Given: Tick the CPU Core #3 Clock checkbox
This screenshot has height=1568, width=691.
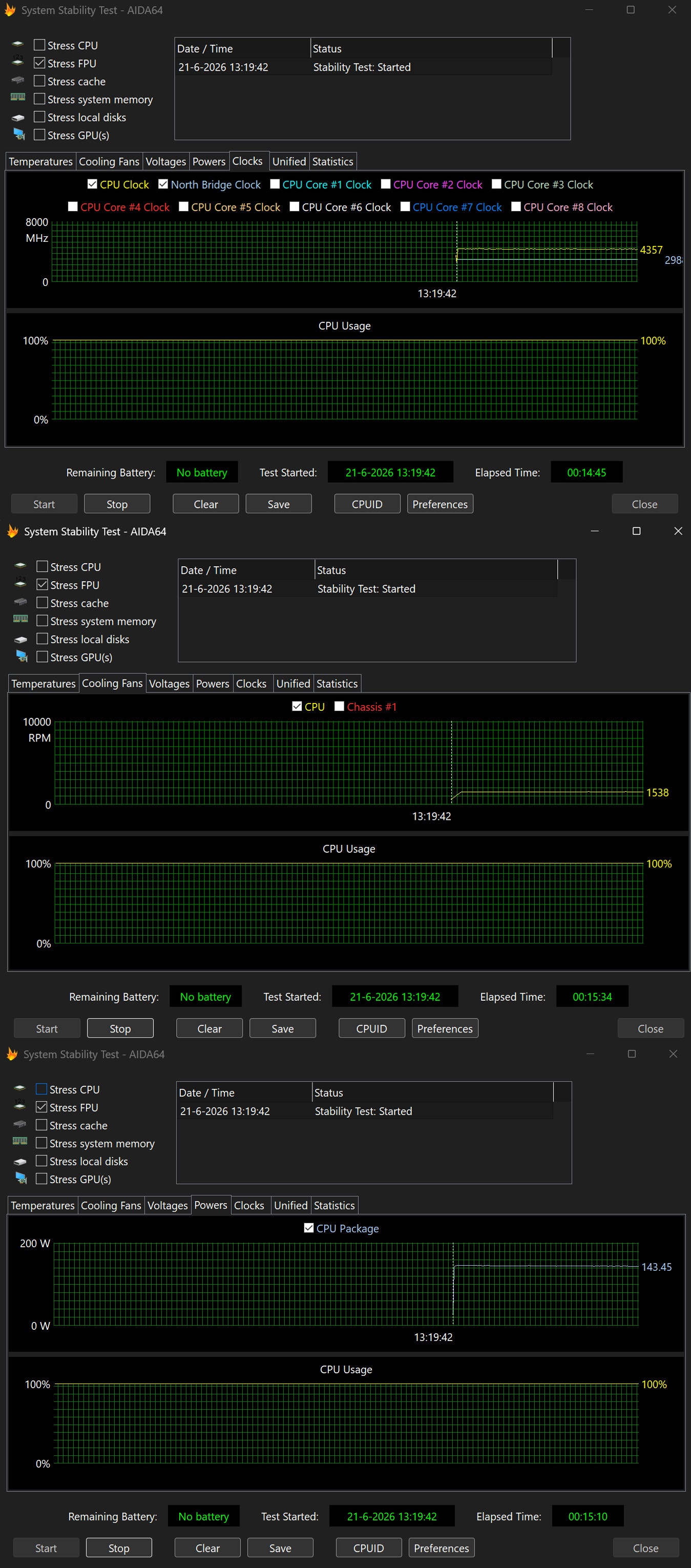Looking at the screenshot, I should 496,184.
